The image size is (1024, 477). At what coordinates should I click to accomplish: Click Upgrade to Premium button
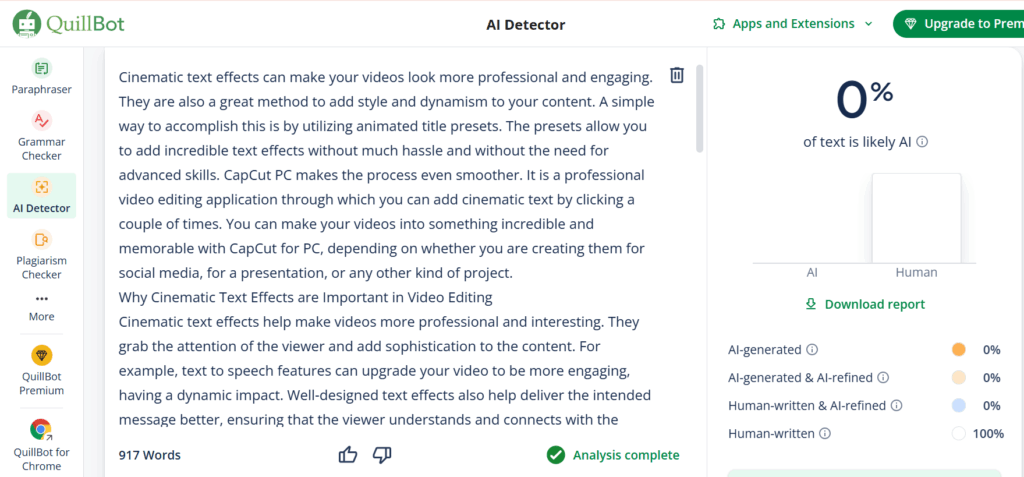958,24
